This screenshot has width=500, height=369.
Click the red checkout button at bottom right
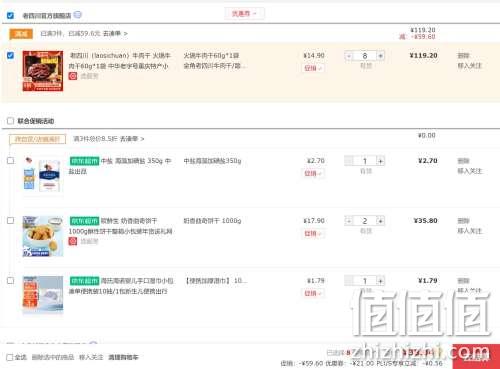pyautogui.click(x=476, y=357)
